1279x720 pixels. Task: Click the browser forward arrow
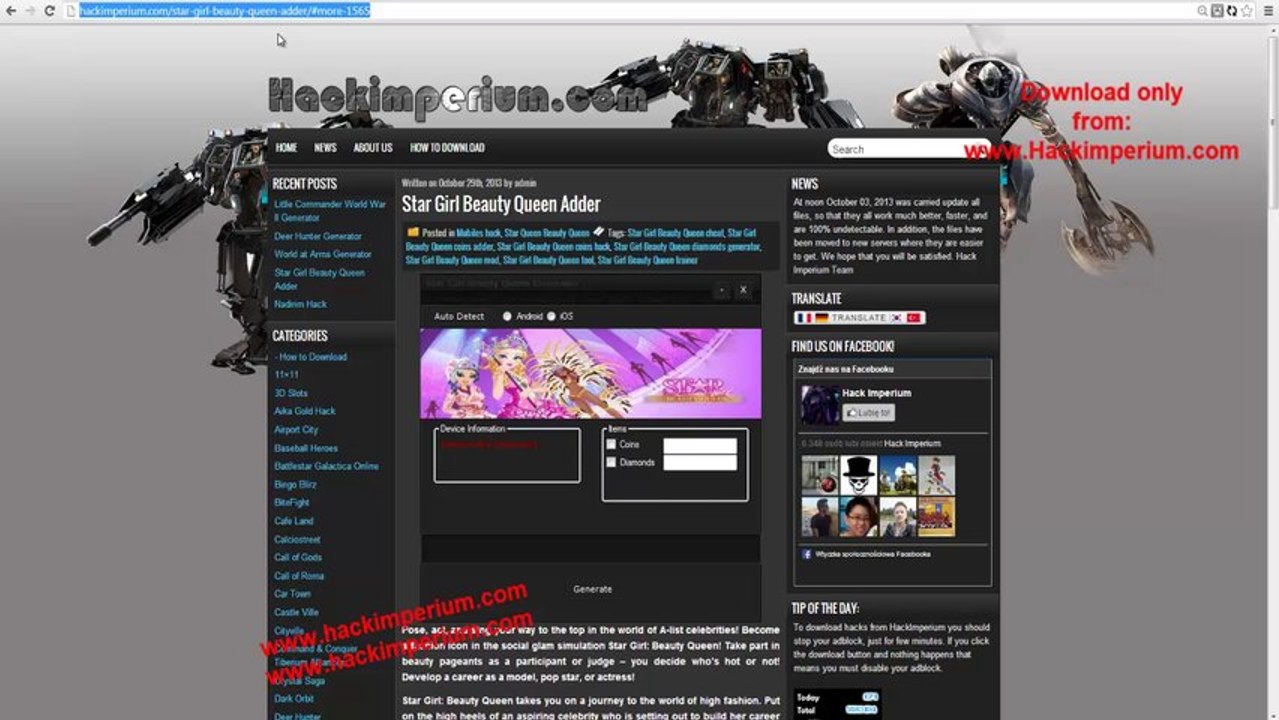(x=29, y=11)
